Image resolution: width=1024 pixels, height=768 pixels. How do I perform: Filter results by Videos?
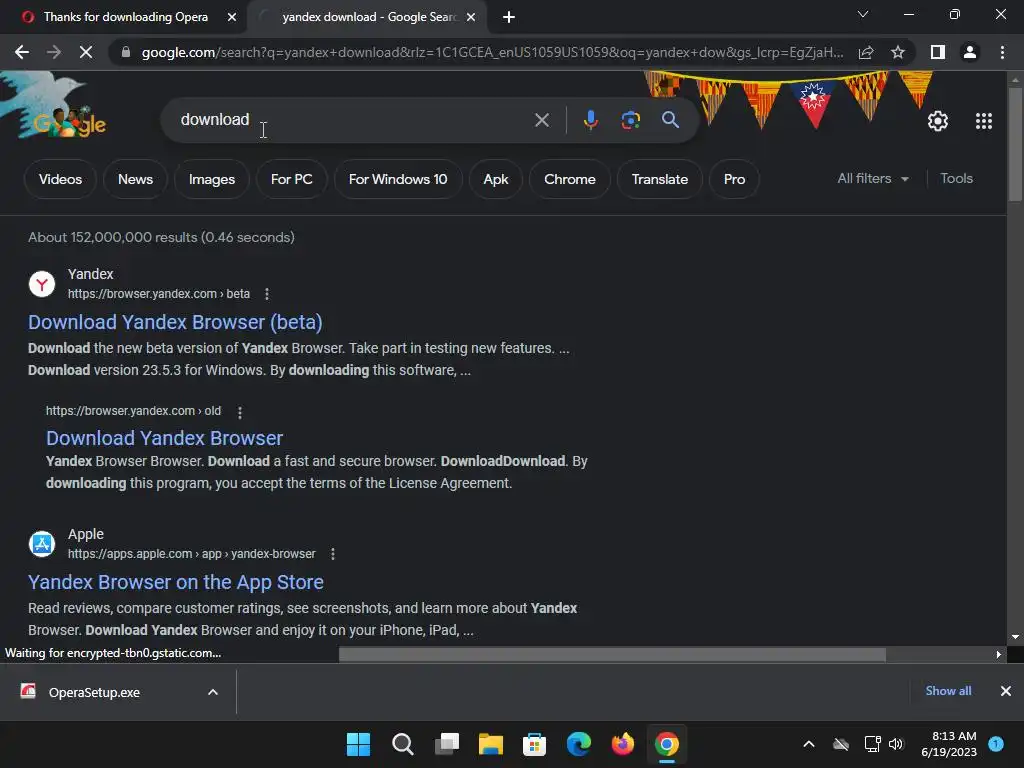click(x=60, y=179)
